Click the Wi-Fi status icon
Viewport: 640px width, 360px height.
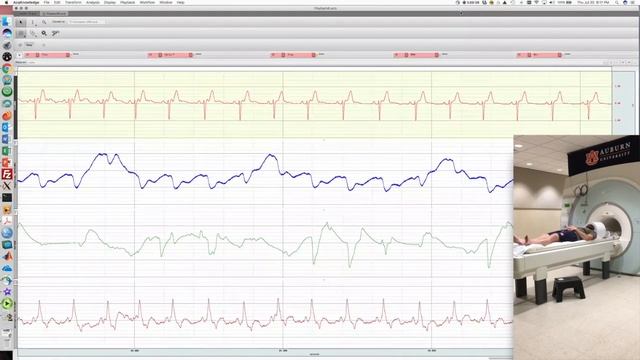(x=536, y=2)
